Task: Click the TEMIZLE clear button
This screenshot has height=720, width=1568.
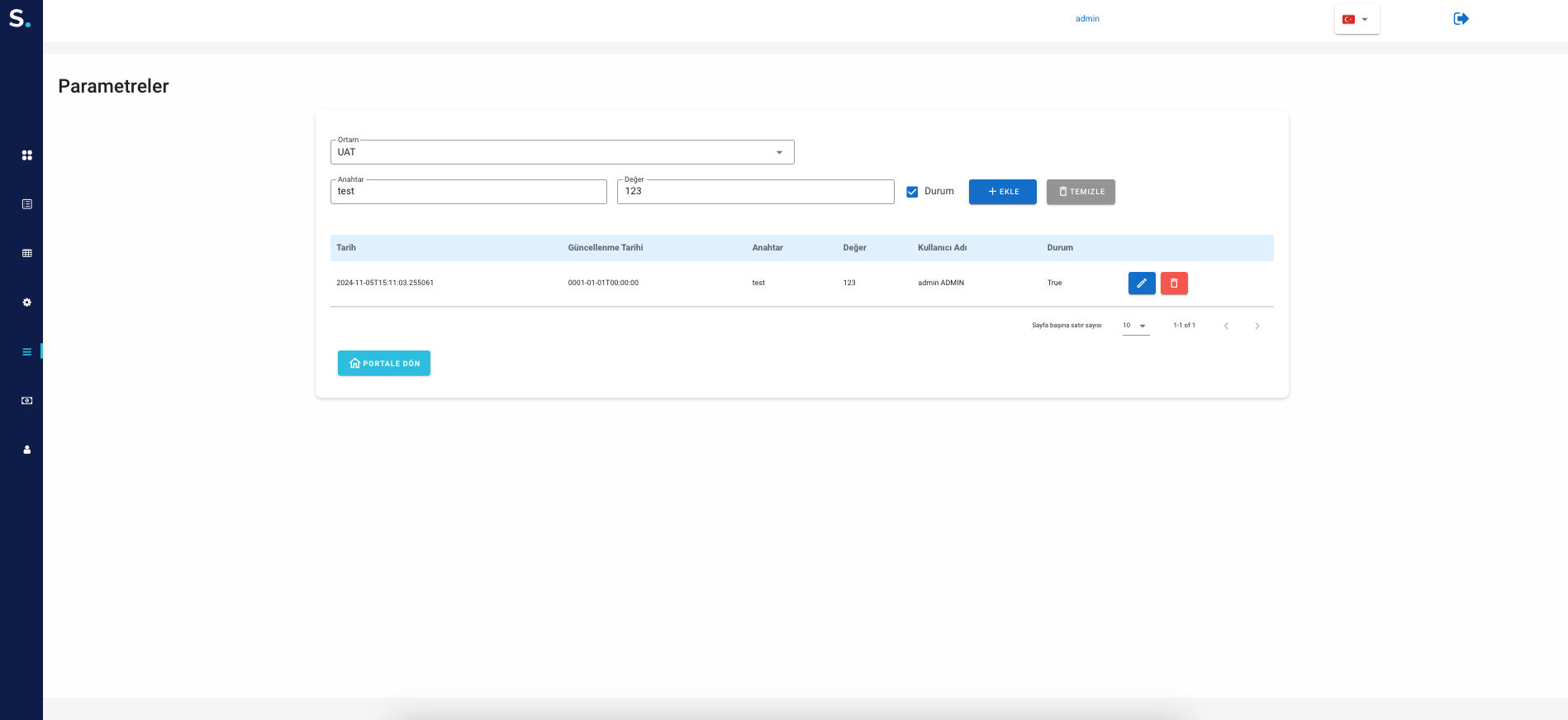Action: [1080, 192]
